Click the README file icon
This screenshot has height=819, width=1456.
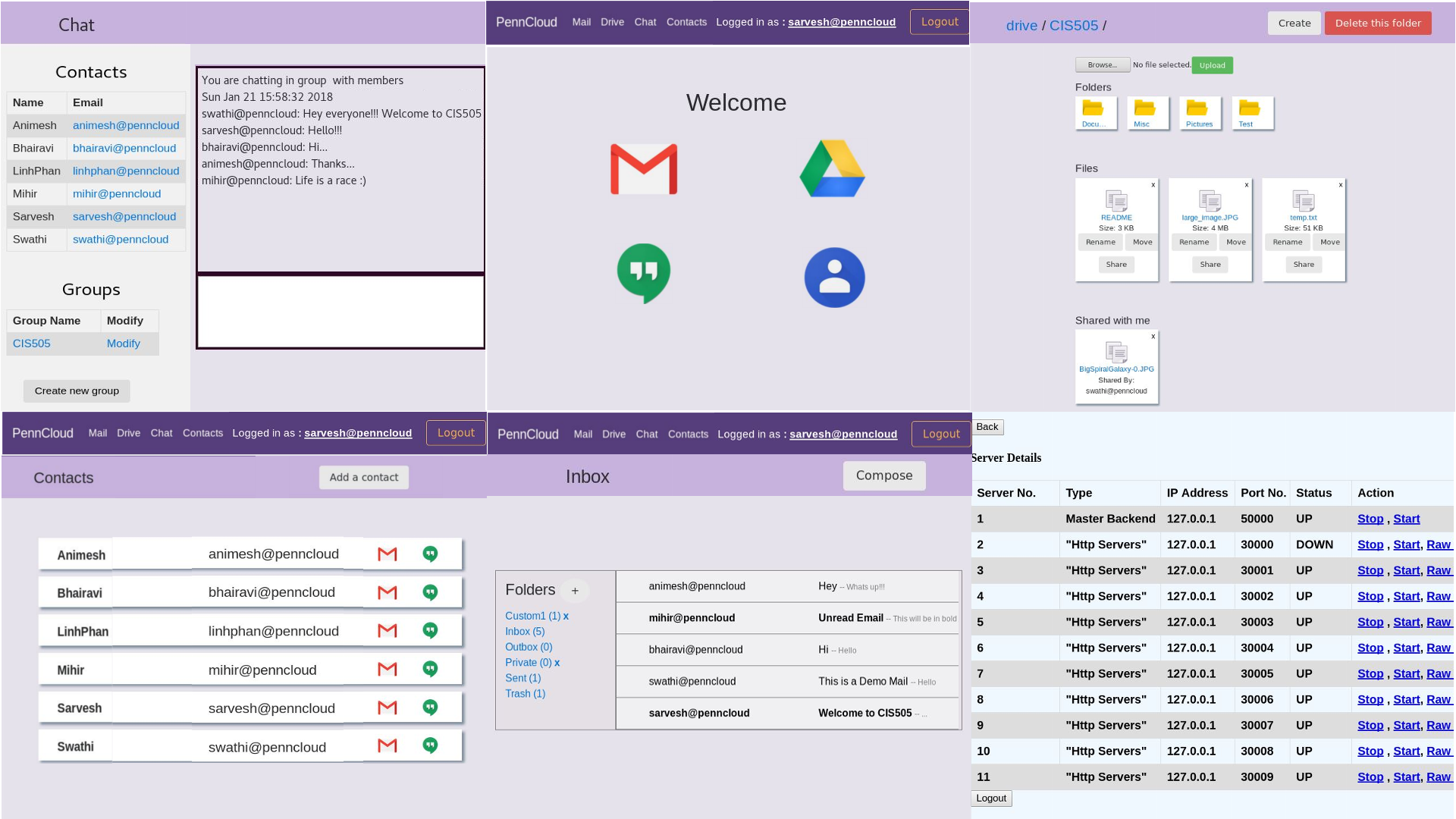click(1116, 200)
